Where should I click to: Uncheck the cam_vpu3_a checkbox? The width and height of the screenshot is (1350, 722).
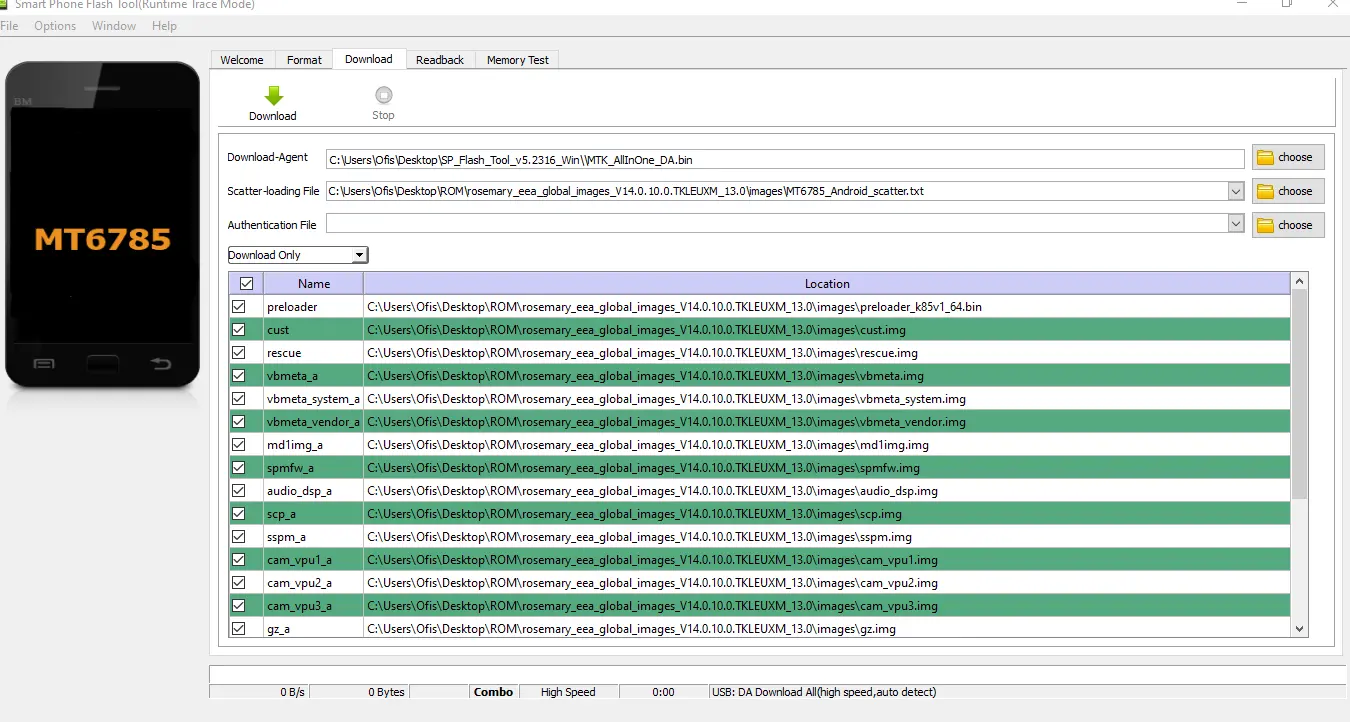tap(238, 606)
